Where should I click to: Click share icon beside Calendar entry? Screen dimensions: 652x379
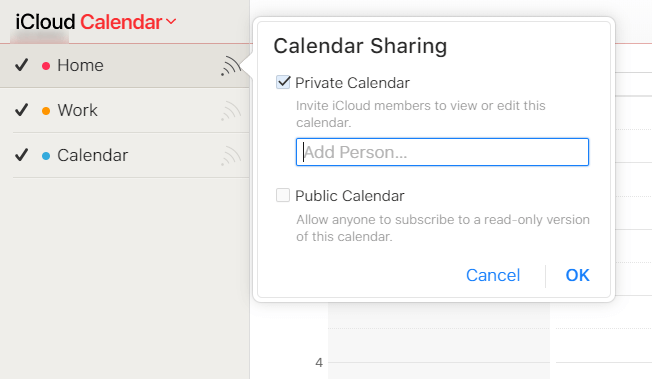(x=231, y=156)
